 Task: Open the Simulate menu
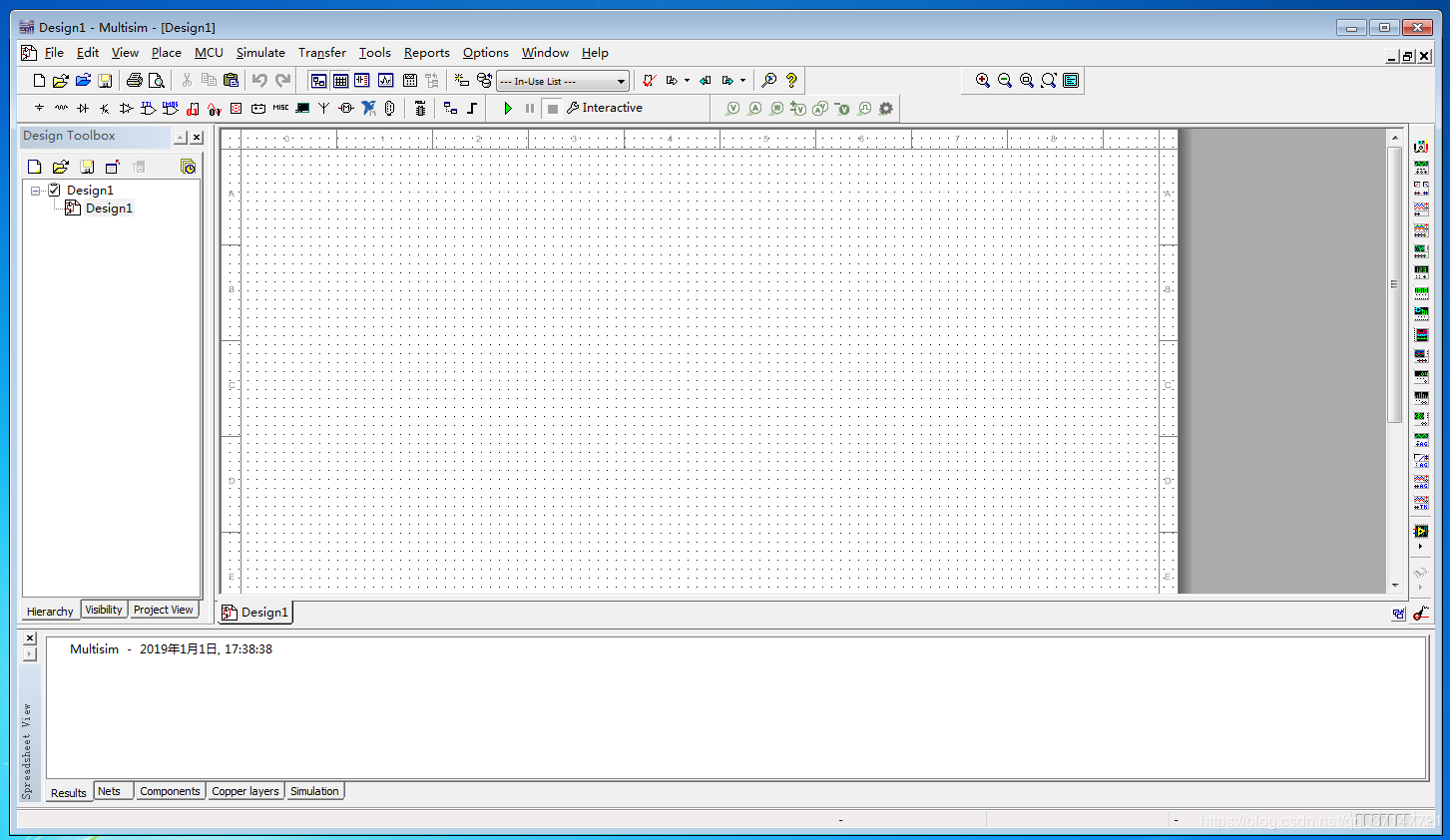[260, 53]
